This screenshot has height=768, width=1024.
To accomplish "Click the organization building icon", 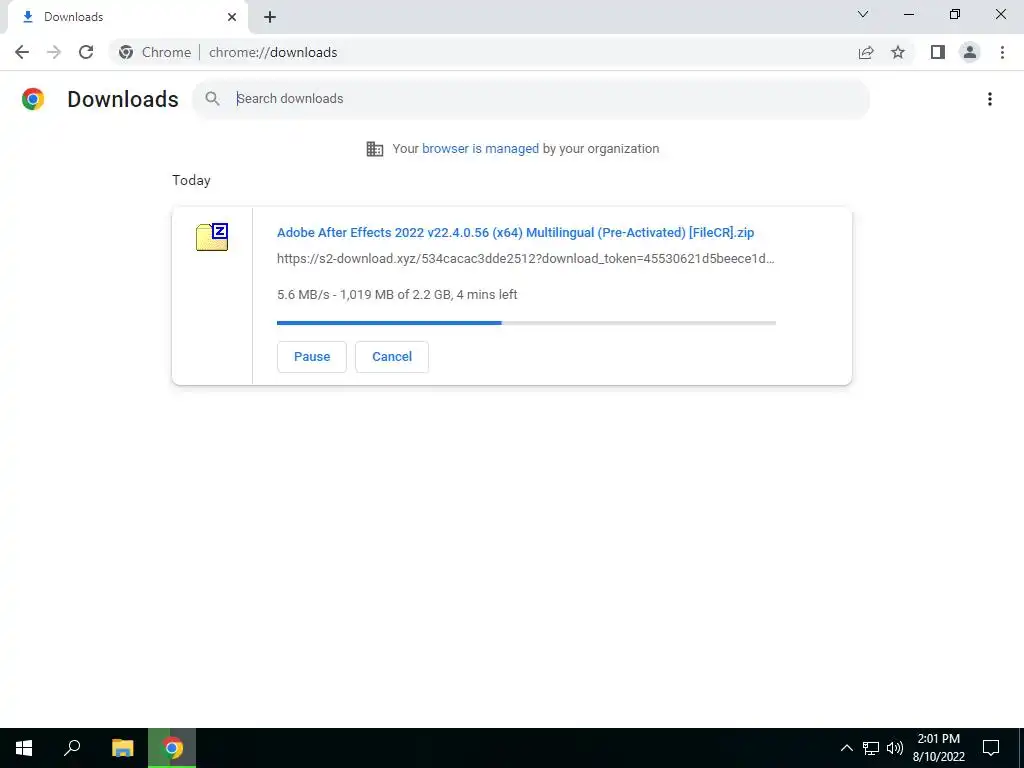I will (x=375, y=149).
